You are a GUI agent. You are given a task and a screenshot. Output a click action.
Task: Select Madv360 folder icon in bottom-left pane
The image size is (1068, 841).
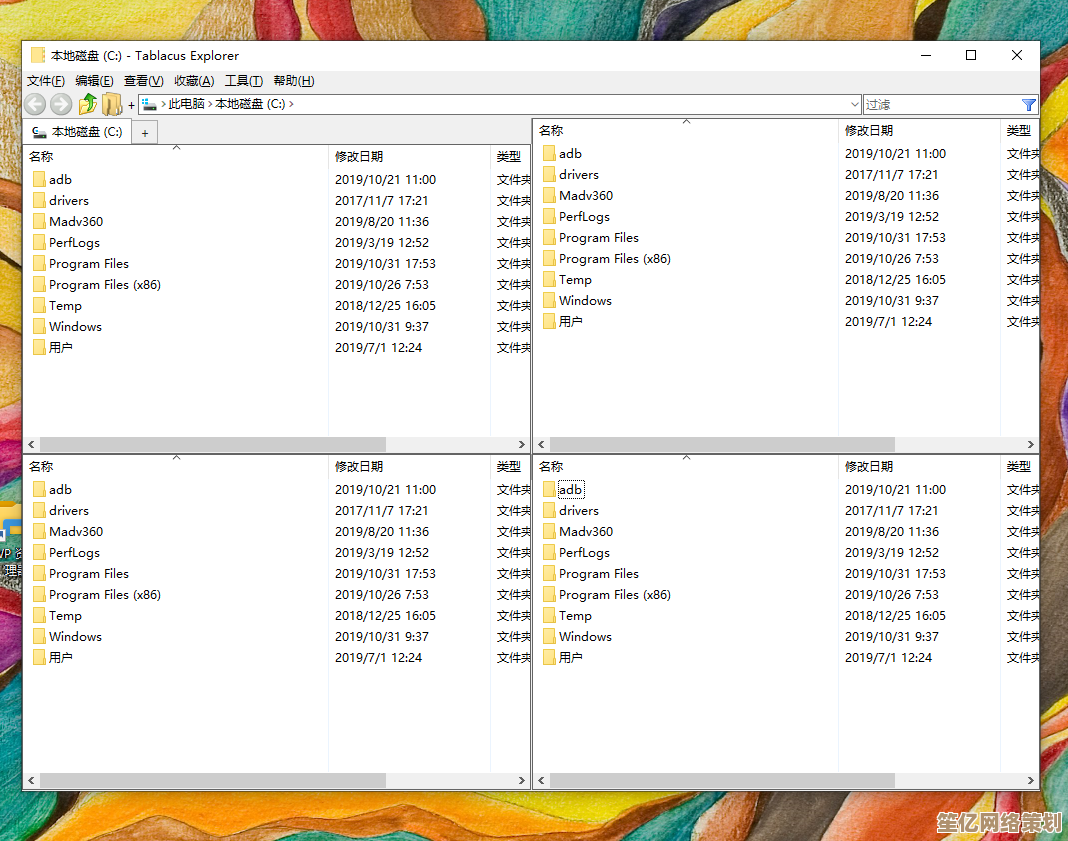tap(39, 531)
